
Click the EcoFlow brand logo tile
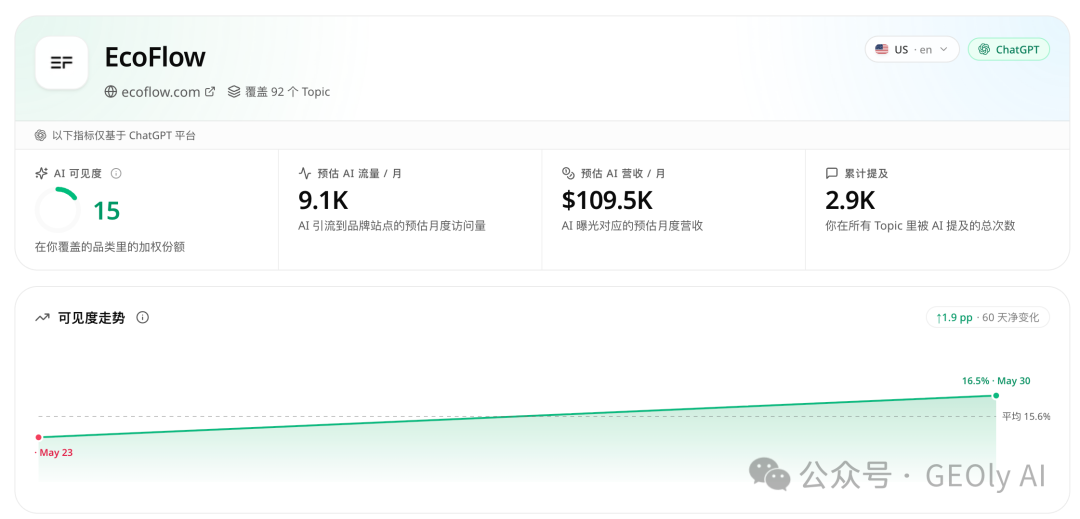pos(61,63)
